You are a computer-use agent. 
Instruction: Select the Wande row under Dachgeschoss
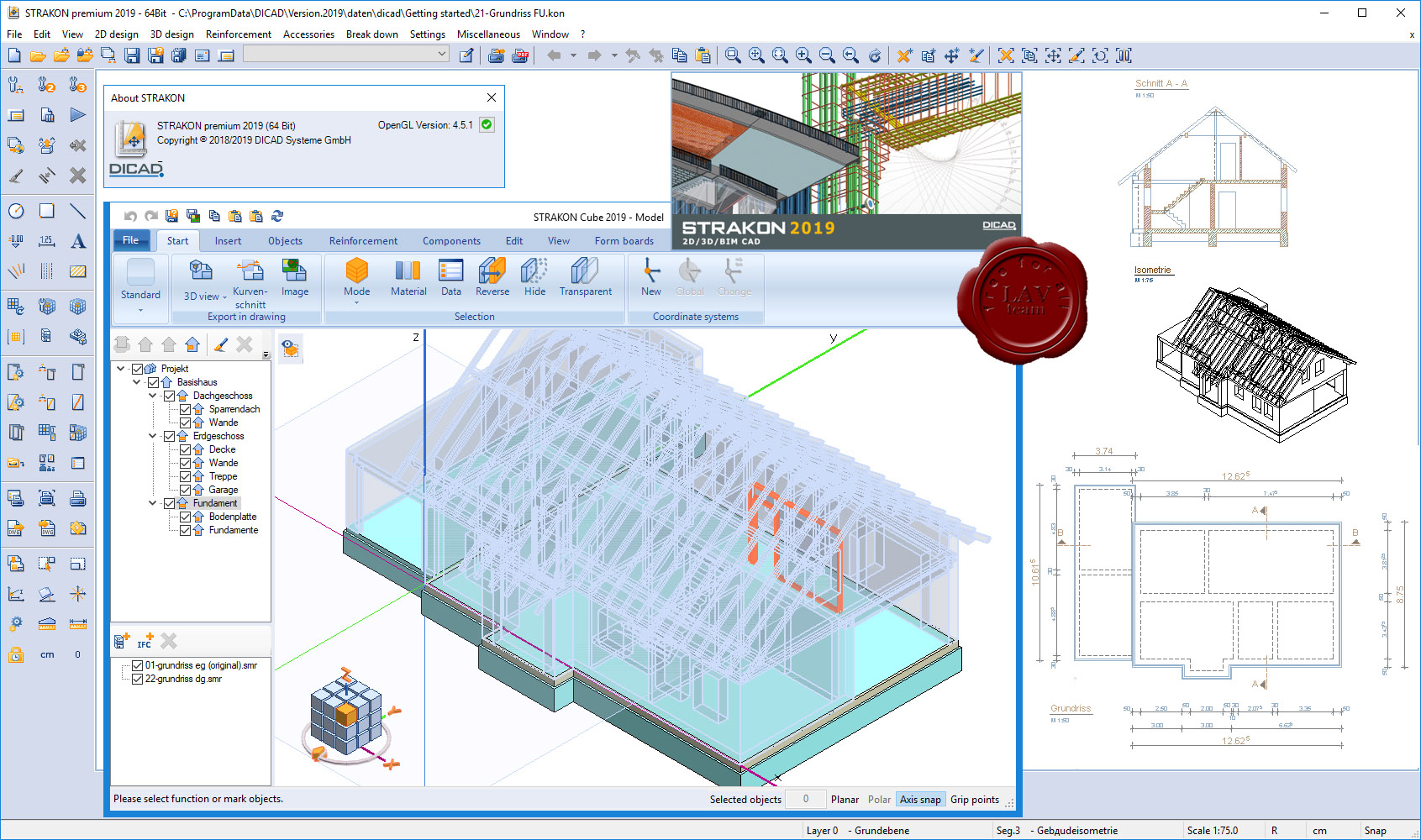click(224, 423)
